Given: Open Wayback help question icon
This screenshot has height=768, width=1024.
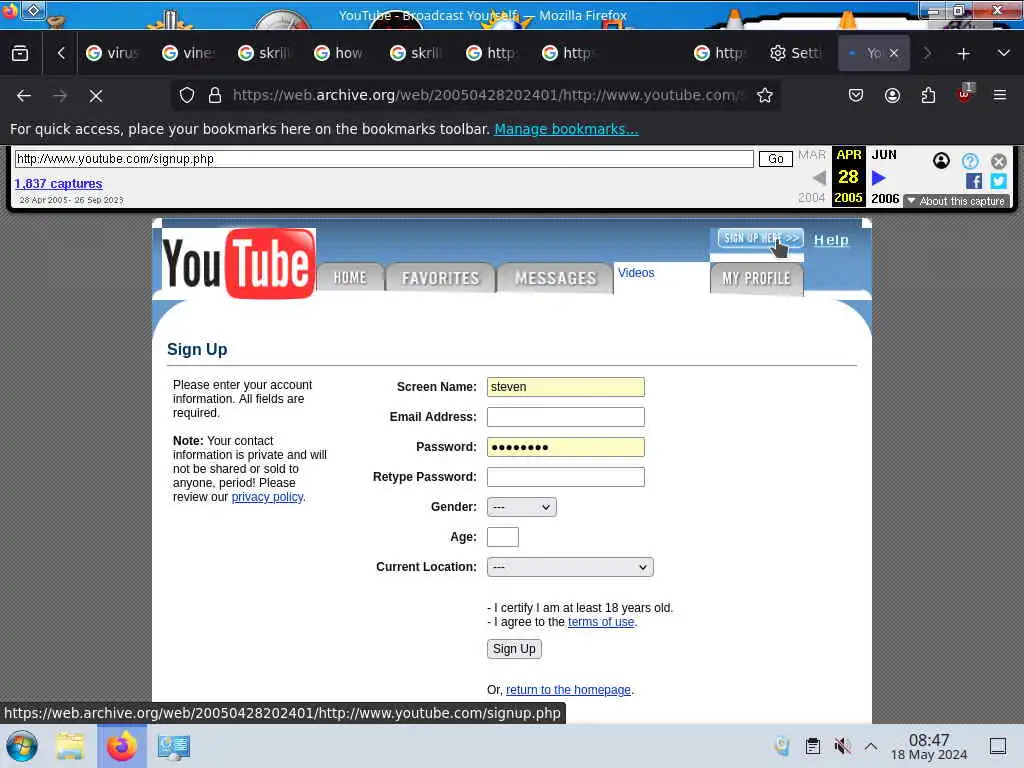Looking at the screenshot, I should (970, 161).
